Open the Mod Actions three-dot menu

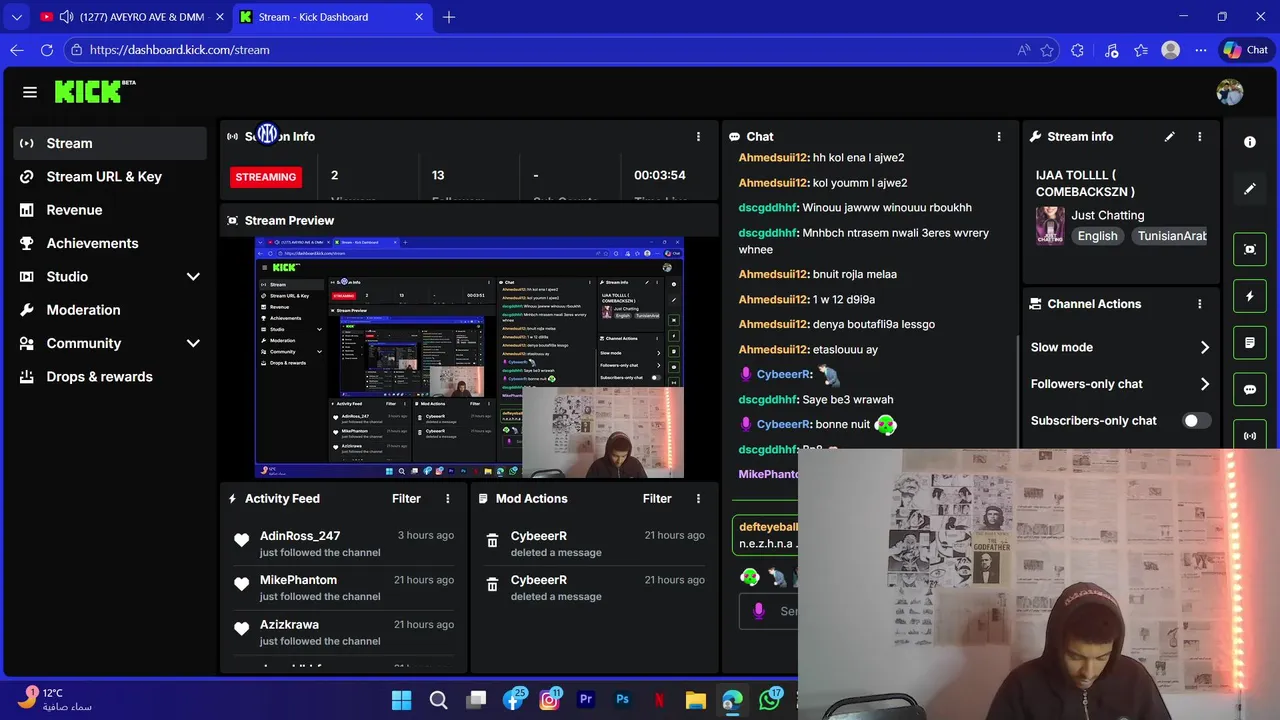(x=698, y=499)
